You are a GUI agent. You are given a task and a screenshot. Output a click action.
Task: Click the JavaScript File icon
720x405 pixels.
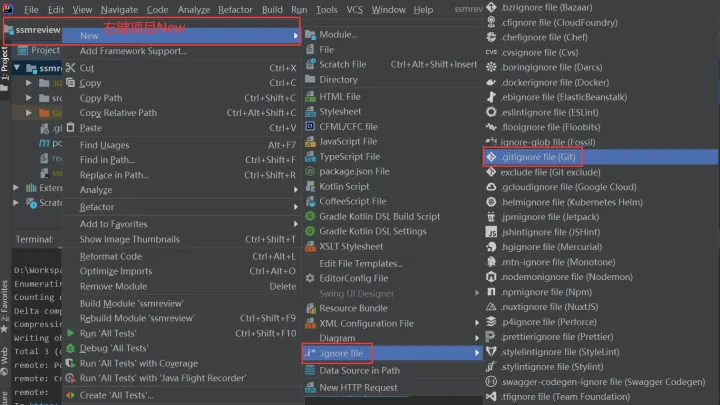[x=310, y=141]
